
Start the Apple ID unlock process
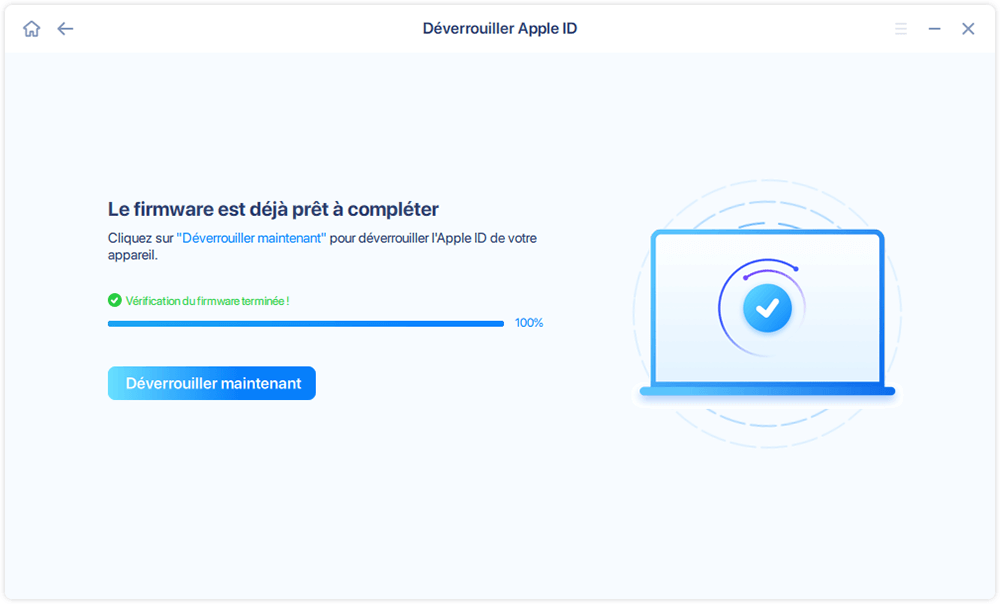pos(211,383)
